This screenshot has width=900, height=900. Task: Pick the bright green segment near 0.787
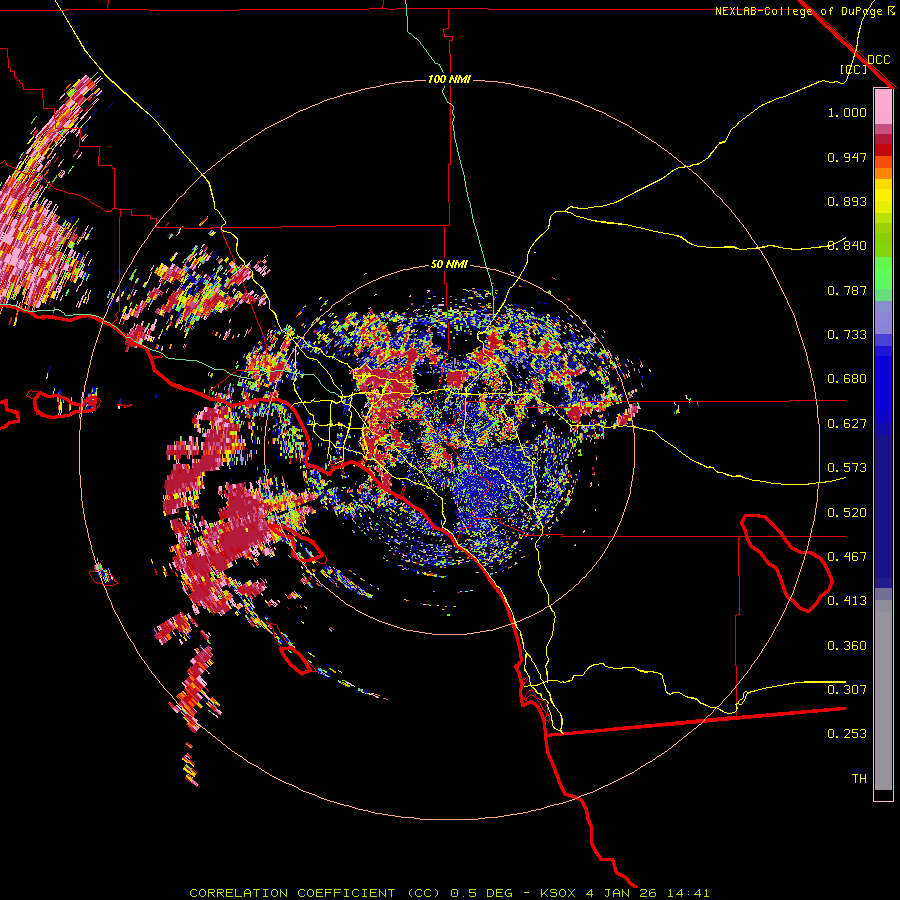(883, 273)
